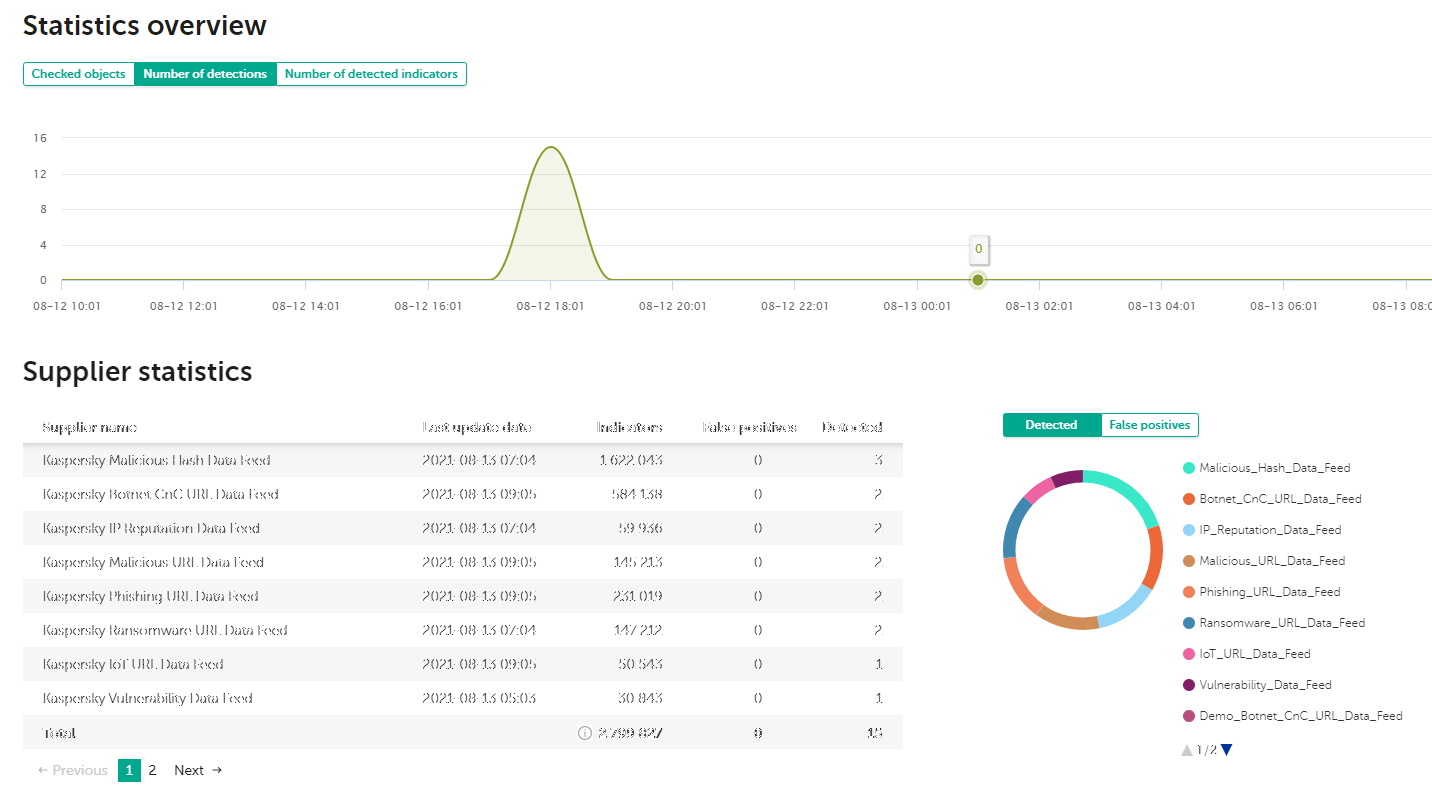Image resolution: width=1432 pixels, height=796 pixels.
Task: Sort by Supplier name column header
Action: (x=90, y=427)
